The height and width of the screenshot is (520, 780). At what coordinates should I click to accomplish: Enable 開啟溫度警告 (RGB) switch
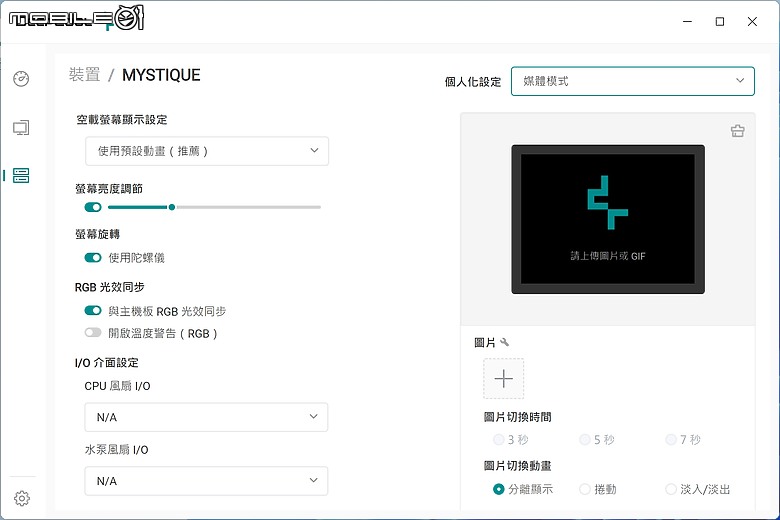coord(93,332)
